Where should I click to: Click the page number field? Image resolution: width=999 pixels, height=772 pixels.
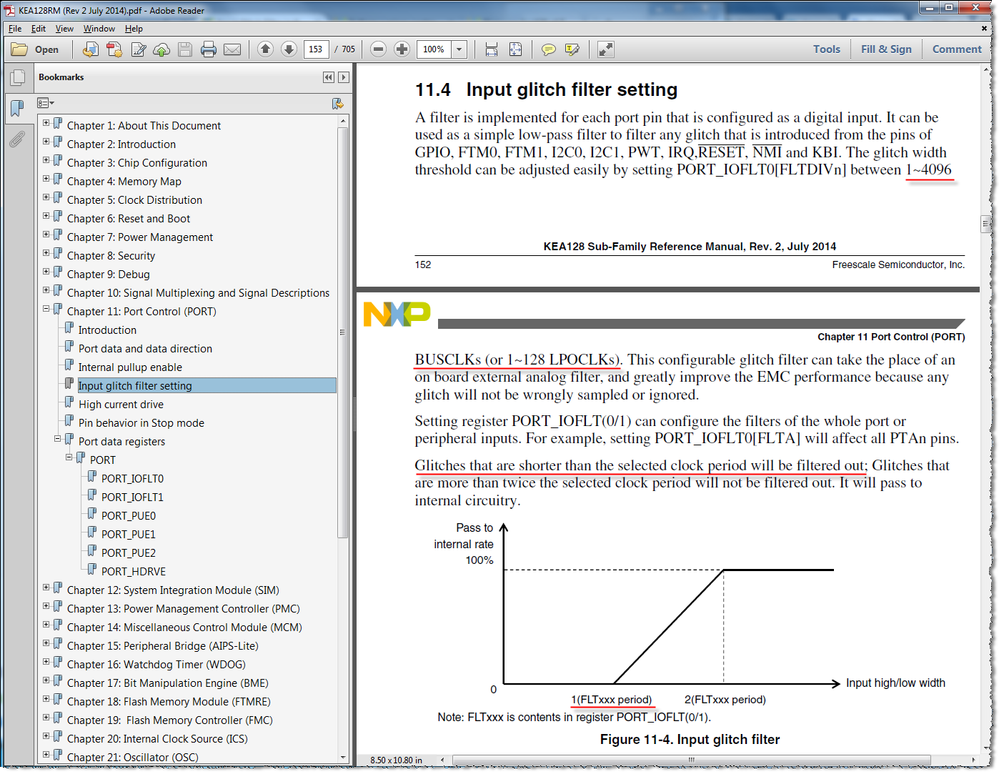316,49
